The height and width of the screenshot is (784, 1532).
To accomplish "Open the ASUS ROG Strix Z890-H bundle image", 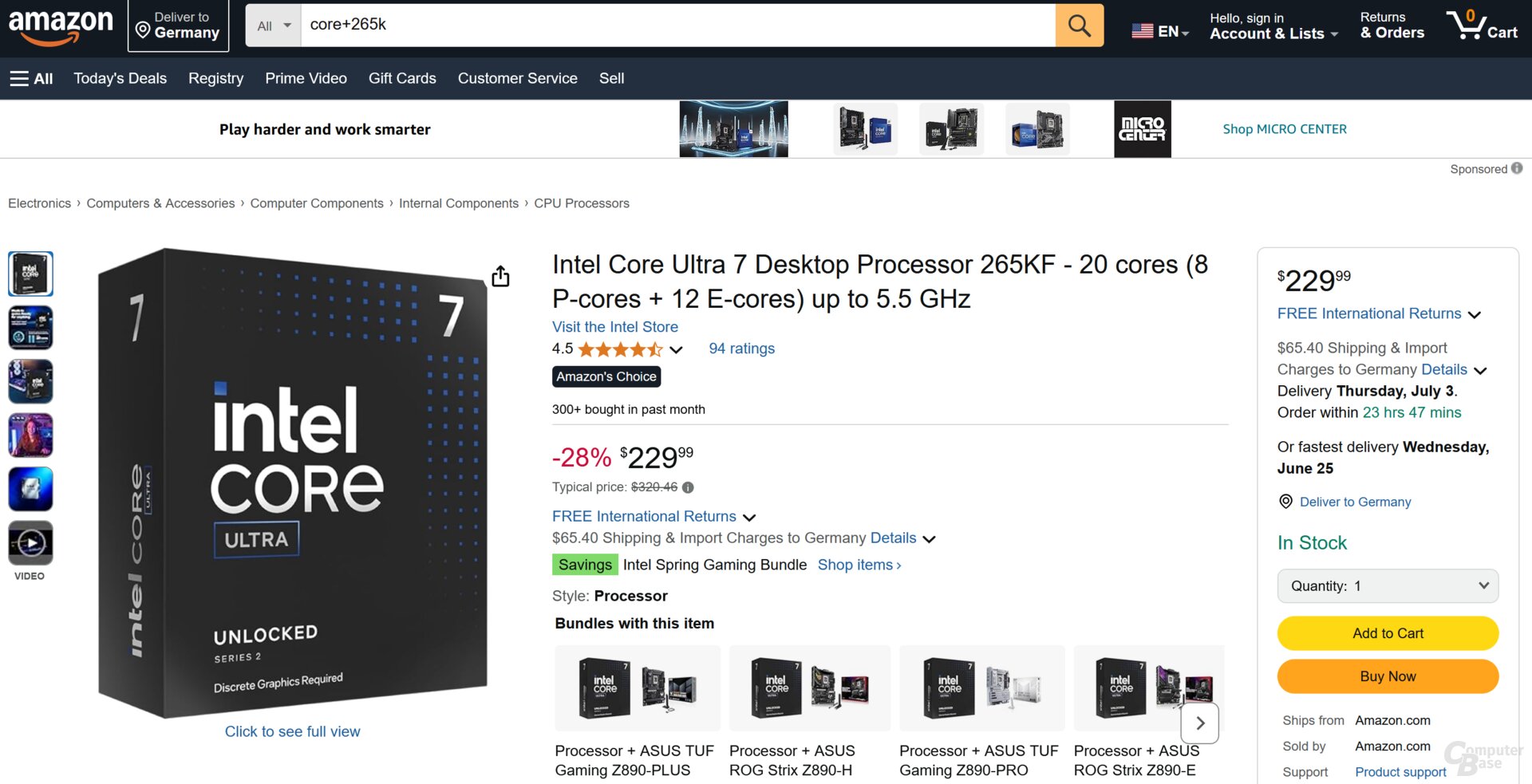I will 810,687.
